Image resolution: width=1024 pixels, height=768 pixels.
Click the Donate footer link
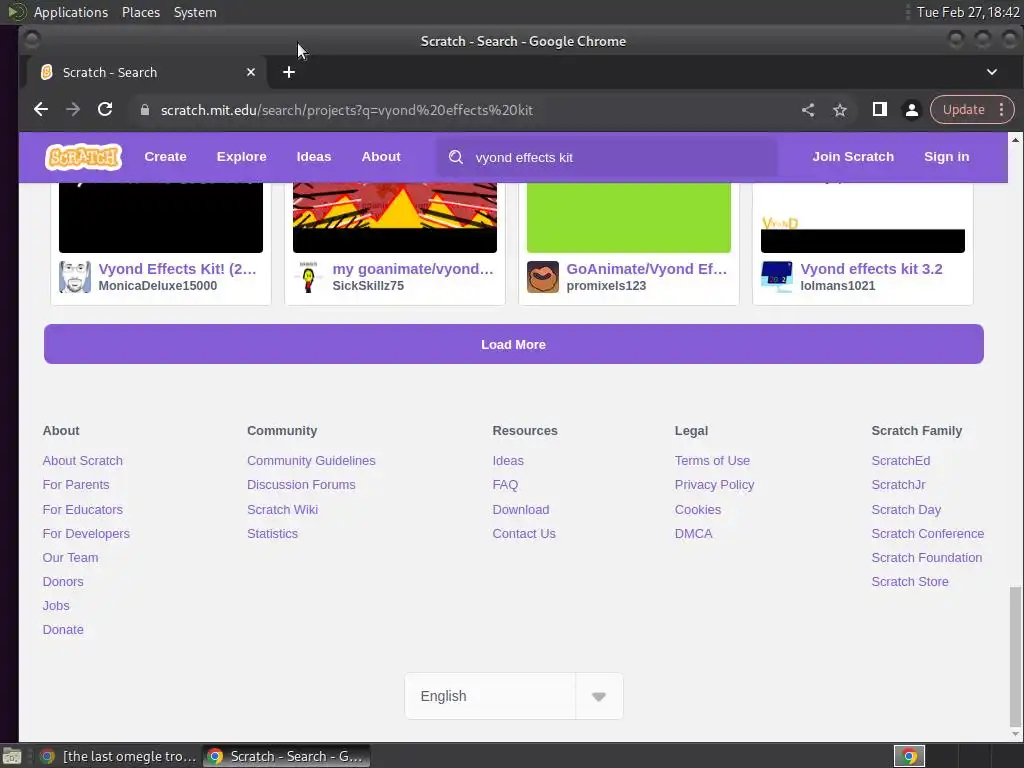pos(63,630)
